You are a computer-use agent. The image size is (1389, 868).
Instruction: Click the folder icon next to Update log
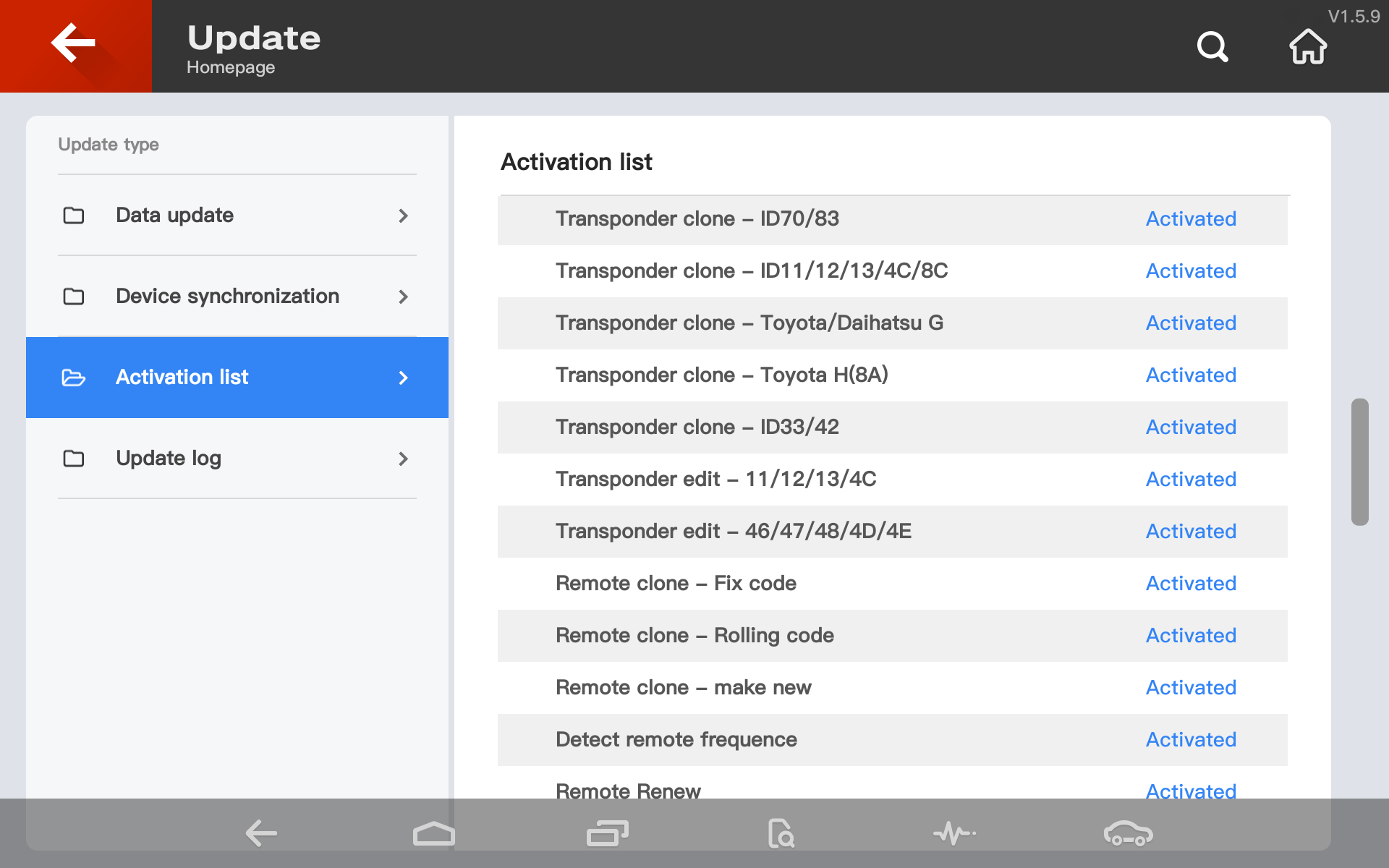73,458
